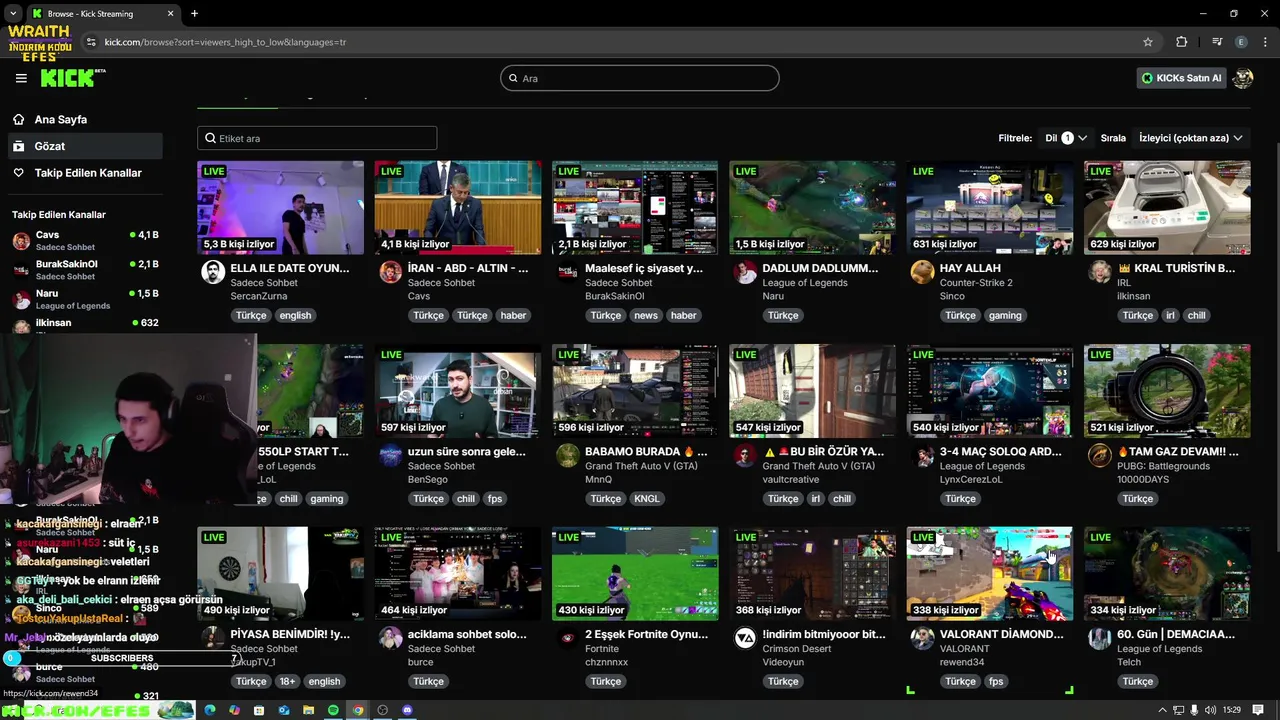Open the Chrome three-dot menu

tap(1264, 42)
